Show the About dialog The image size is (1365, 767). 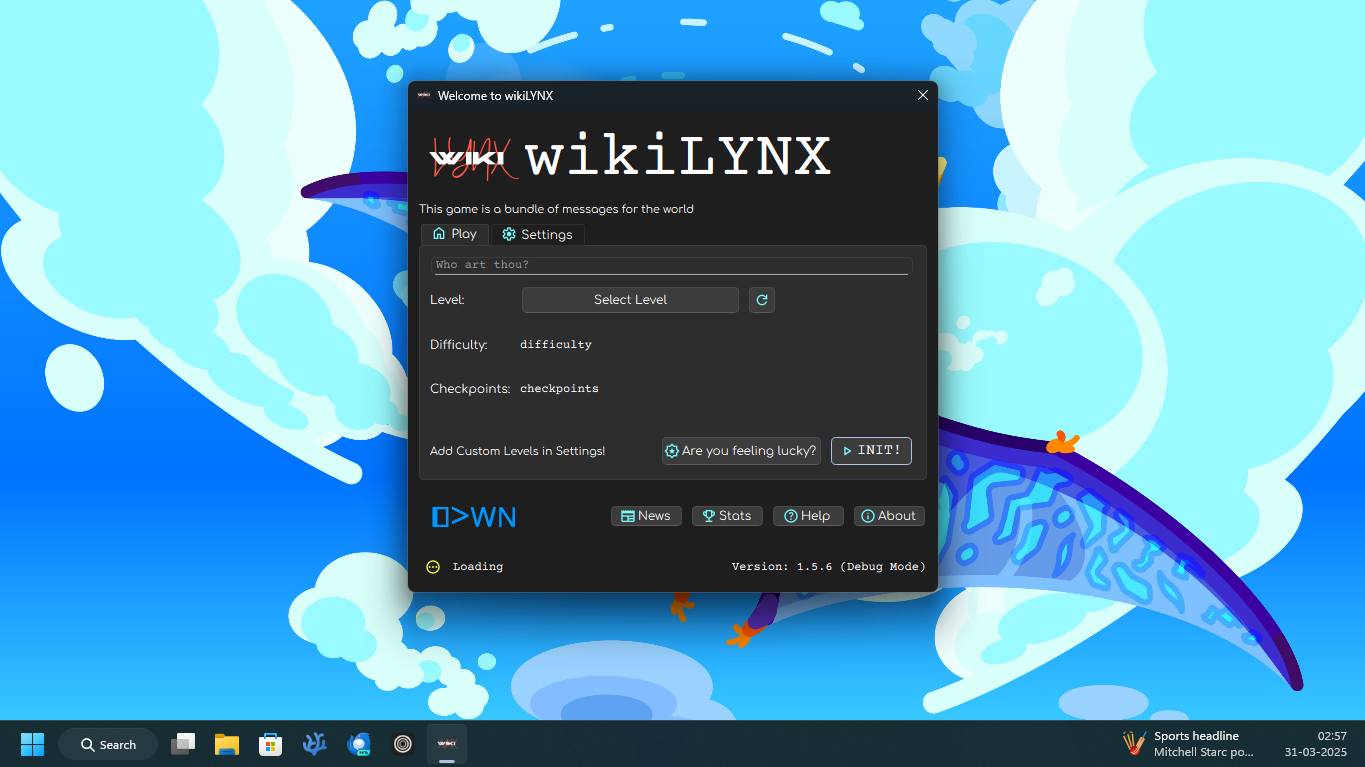[888, 516]
